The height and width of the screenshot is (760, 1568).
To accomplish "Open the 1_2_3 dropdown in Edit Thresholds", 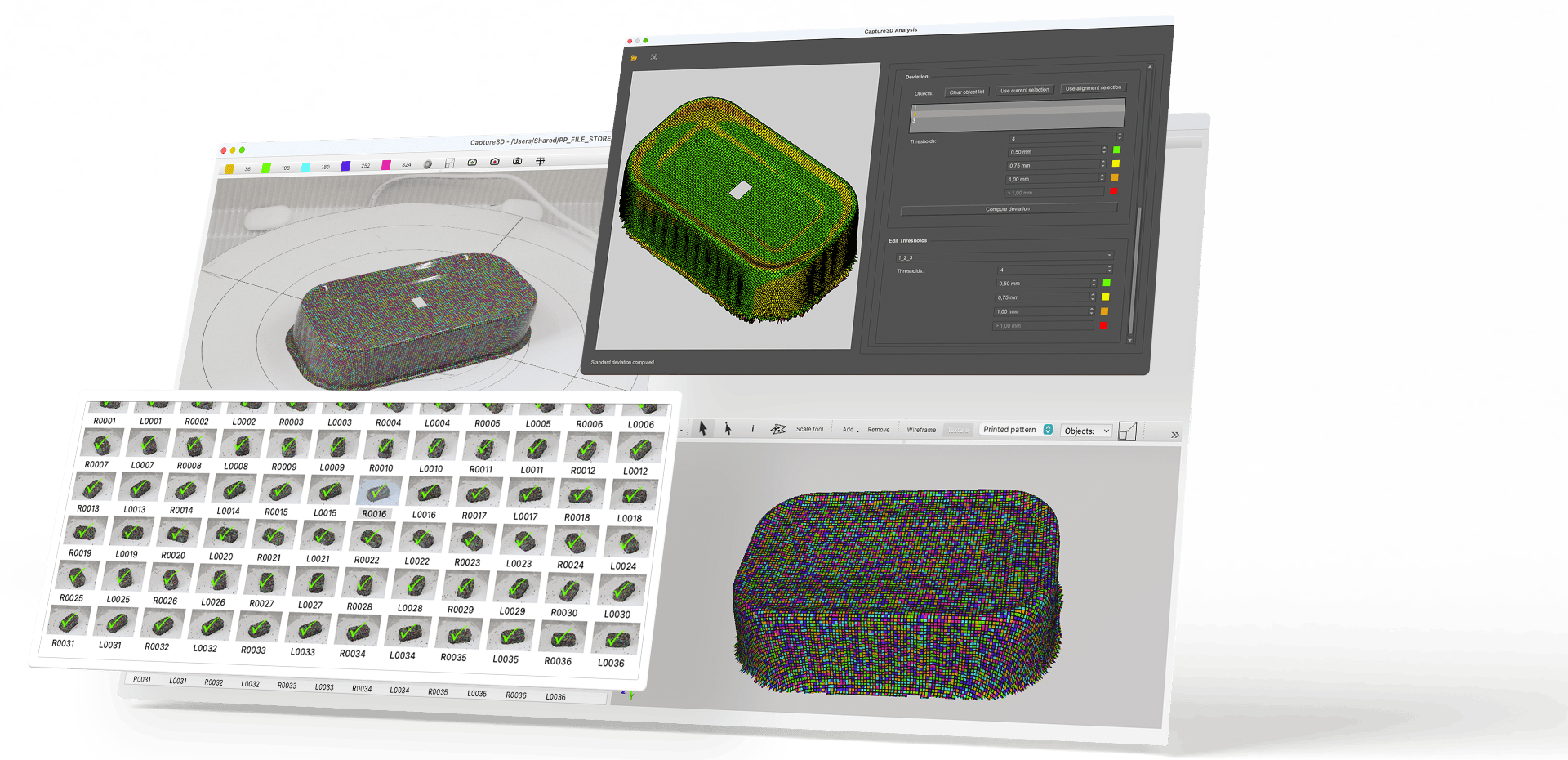I will coord(1004,257).
